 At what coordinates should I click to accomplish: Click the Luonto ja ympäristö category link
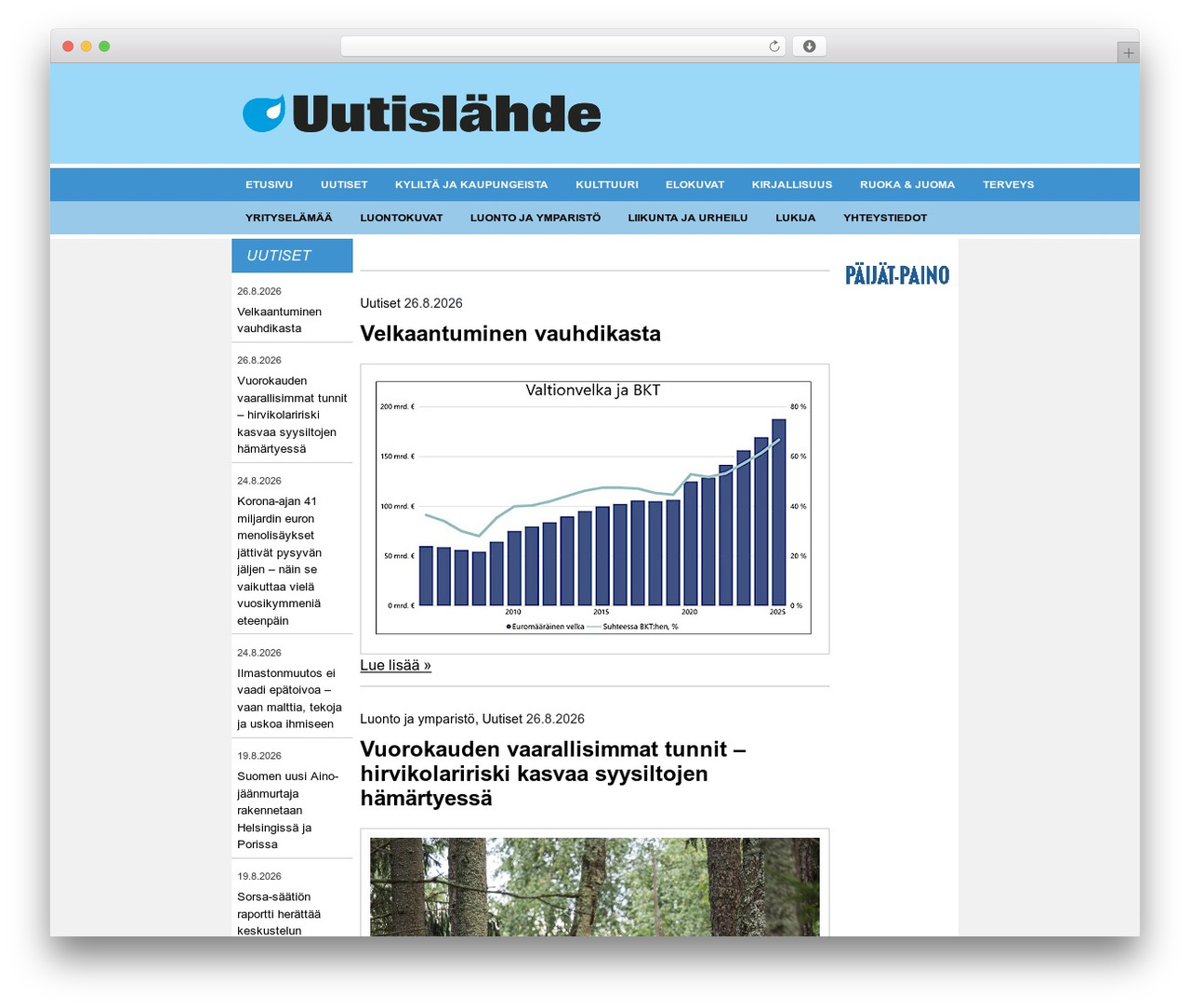pyautogui.click(x=416, y=719)
